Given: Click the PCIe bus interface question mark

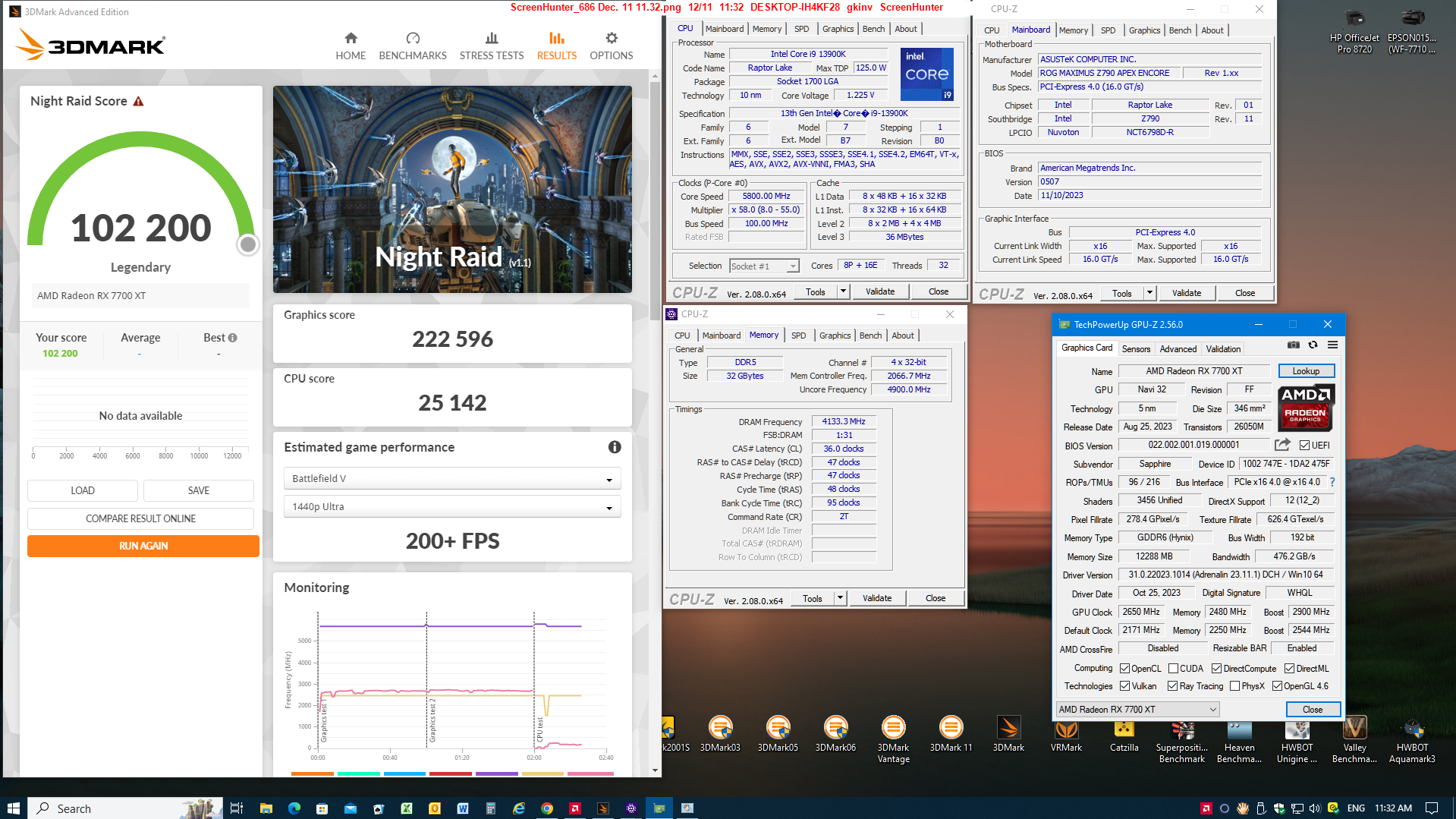Looking at the screenshot, I should tap(1332, 482).
